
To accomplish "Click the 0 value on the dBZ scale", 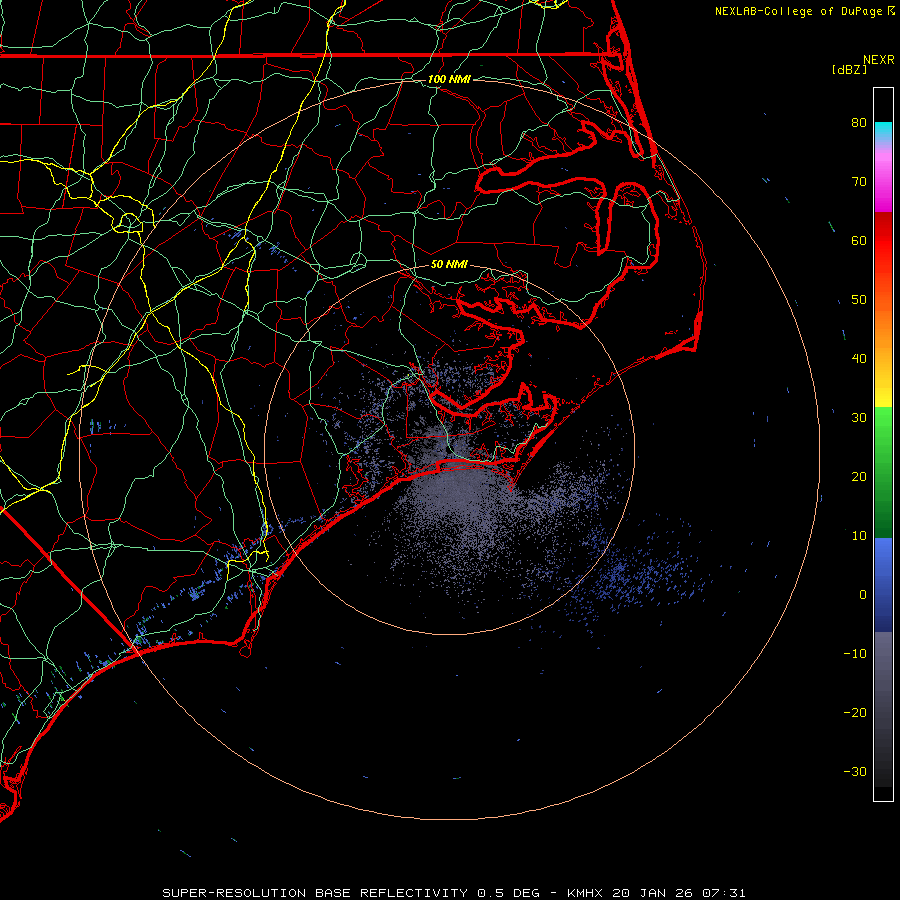I will (863, 595).
